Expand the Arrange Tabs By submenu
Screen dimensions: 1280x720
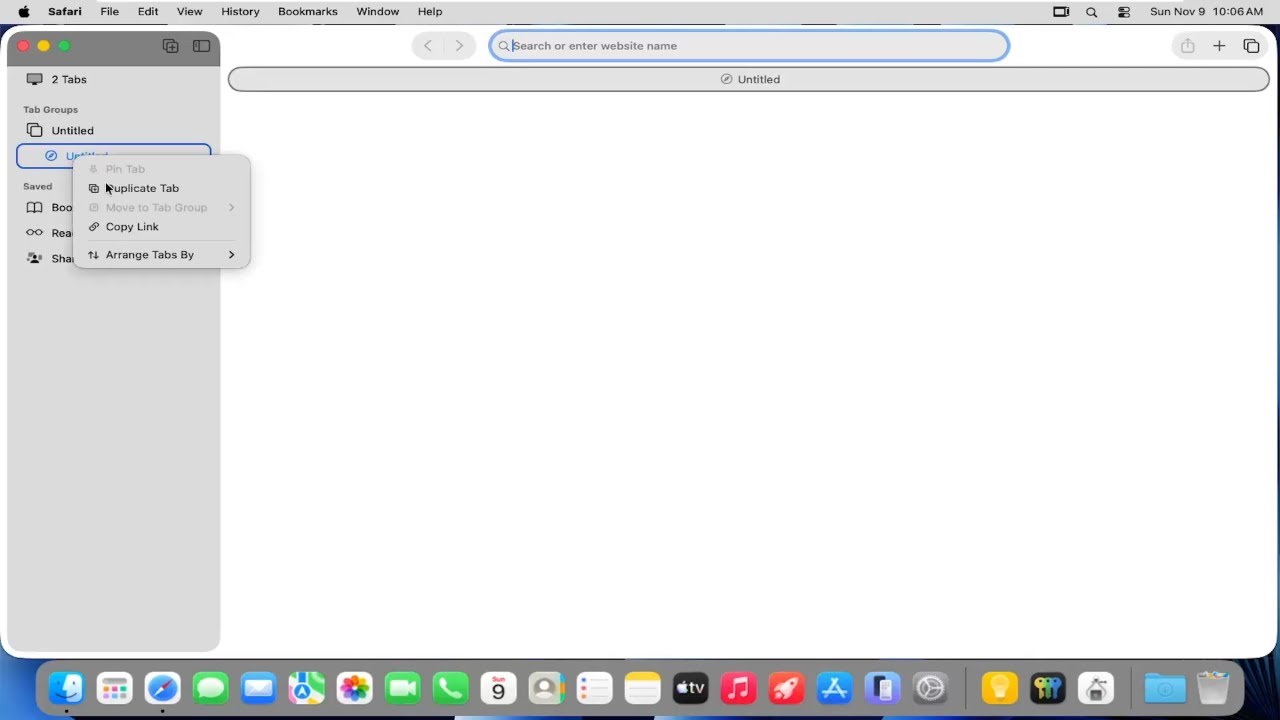[x=161, y=255]
